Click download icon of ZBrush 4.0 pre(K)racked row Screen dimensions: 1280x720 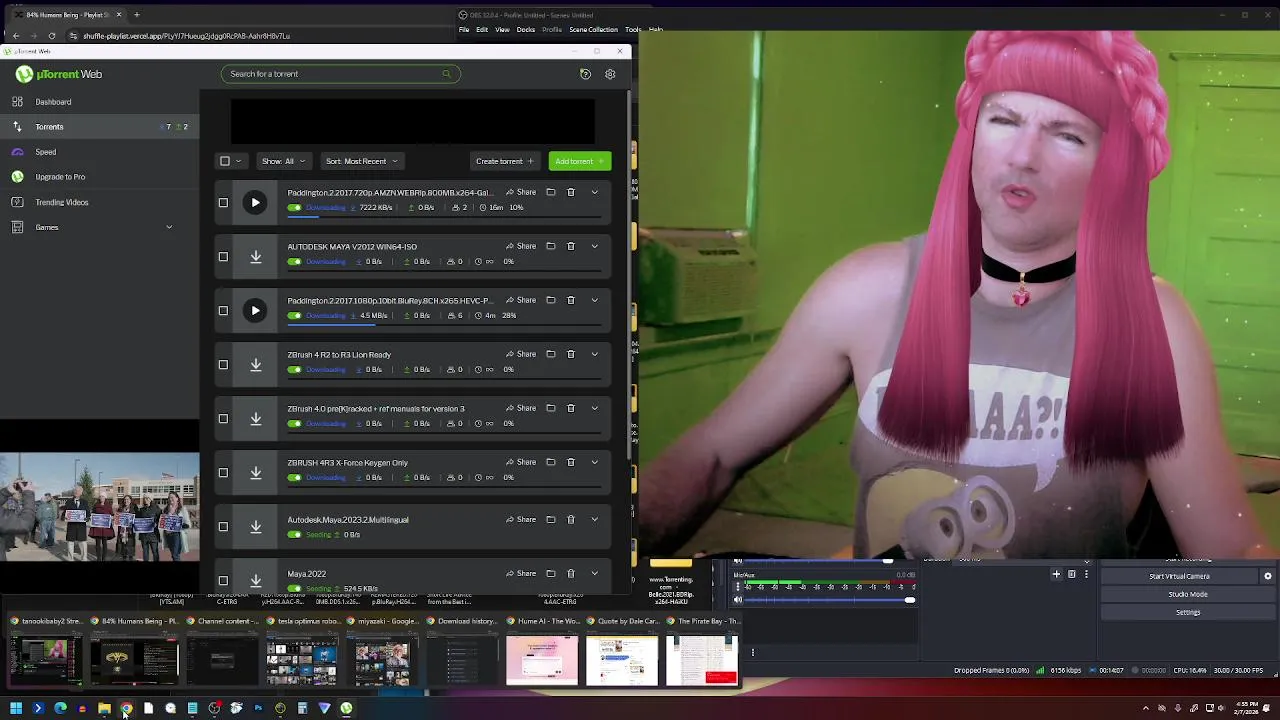pos(255,419)
